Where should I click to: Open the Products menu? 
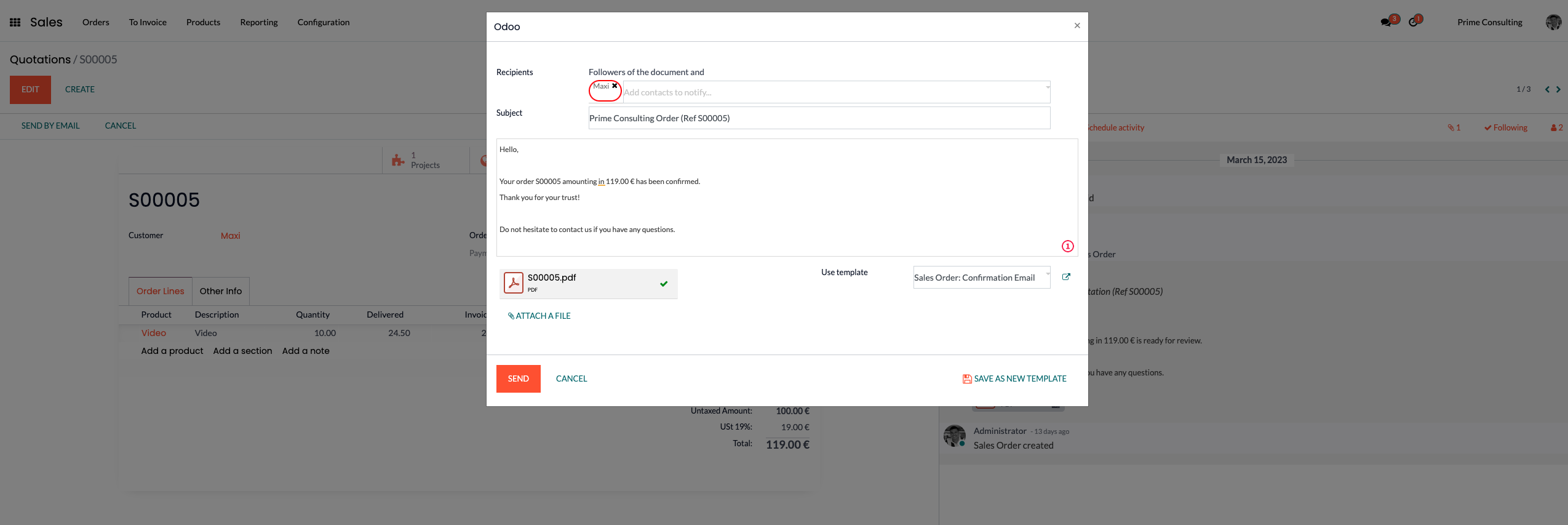(x=203, y=22)
